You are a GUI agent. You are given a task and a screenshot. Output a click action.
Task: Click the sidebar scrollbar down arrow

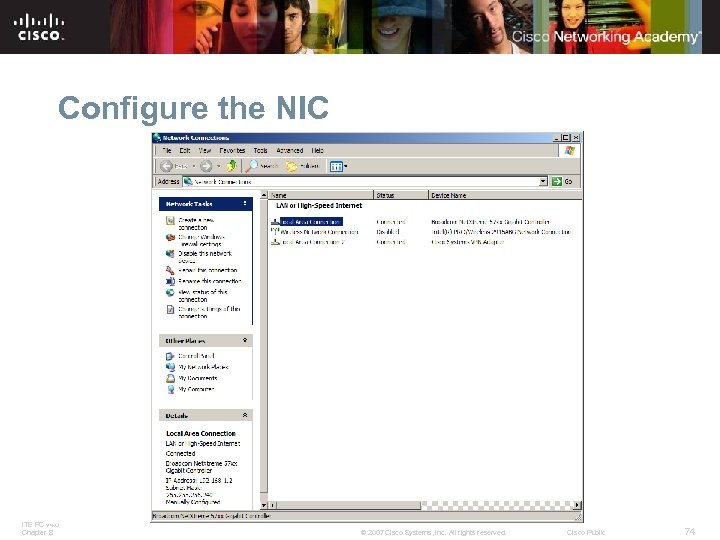click(x=264, y=505)
